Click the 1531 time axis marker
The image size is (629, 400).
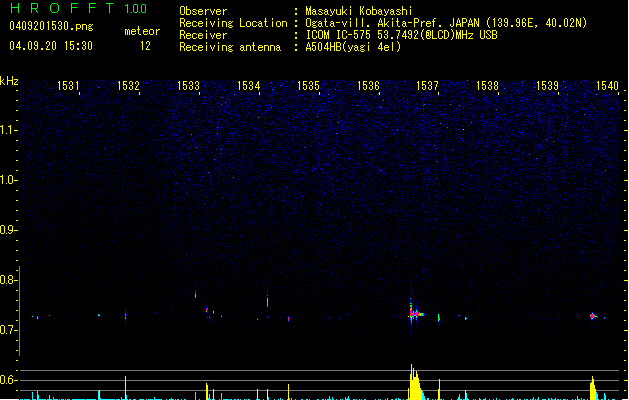tap(68, 85)
